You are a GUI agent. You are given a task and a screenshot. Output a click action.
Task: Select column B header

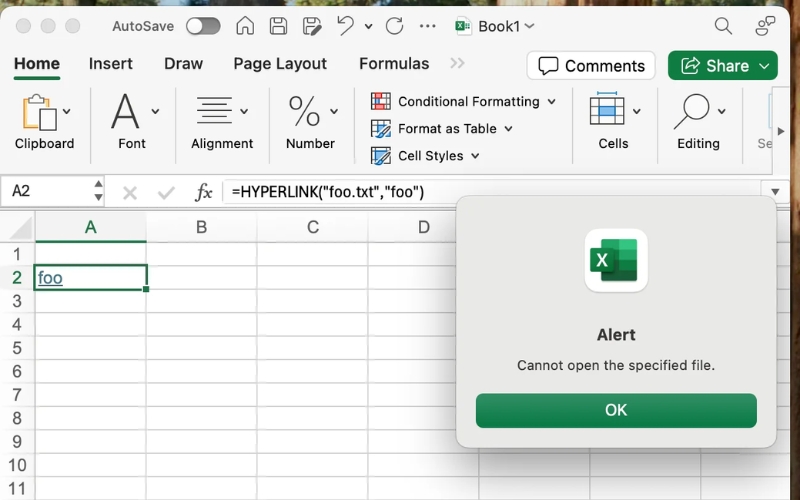[202, 227]
